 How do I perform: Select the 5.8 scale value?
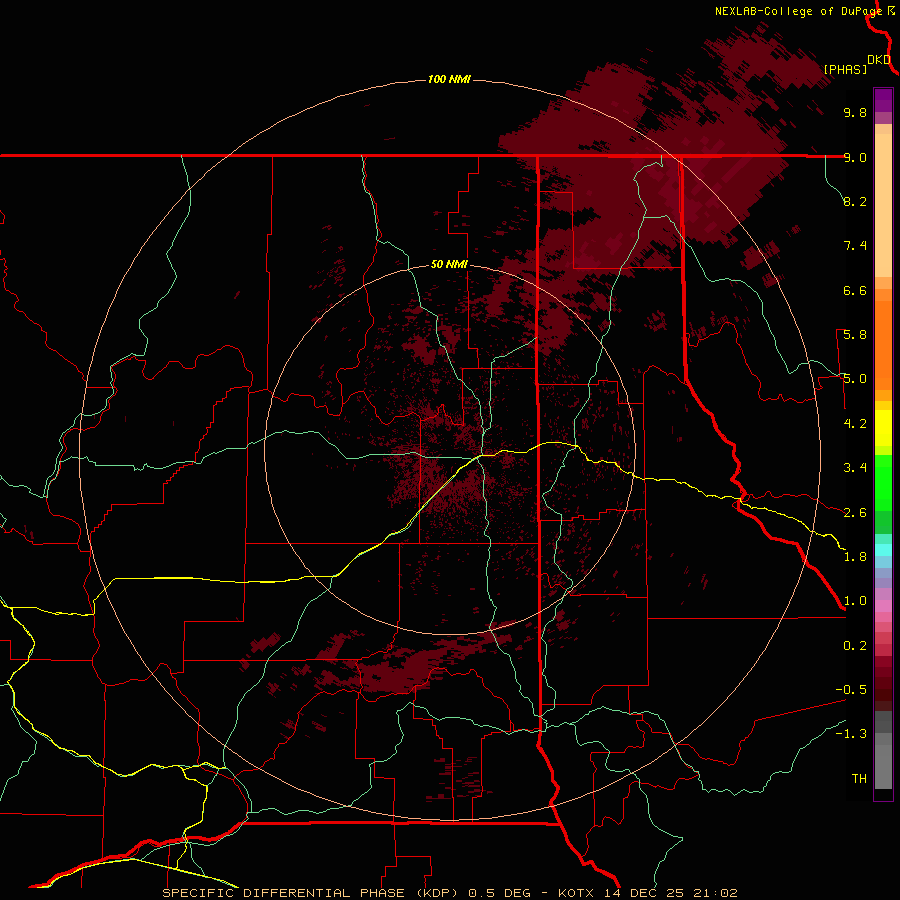(x=855, y=335)
